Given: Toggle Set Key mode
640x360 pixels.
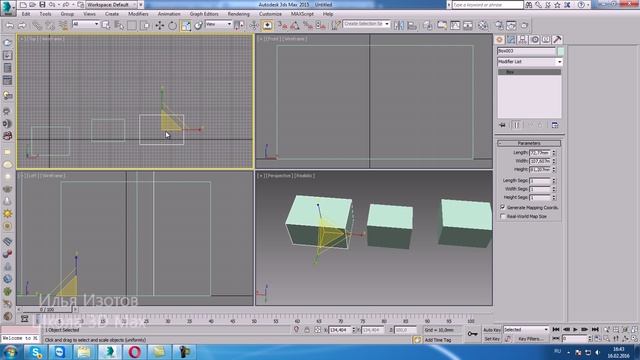Looking at the screenshot, I should click(x=492, y=339).
